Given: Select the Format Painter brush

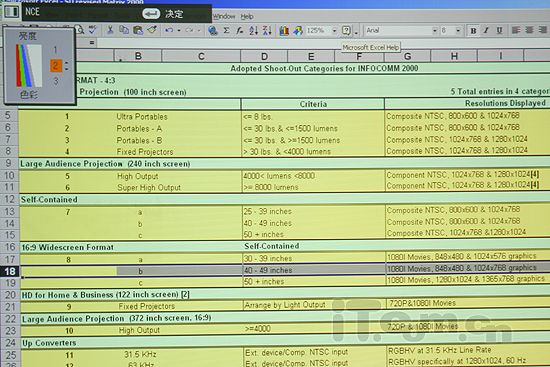Looking at the screenshot, I should click(152, 30).
